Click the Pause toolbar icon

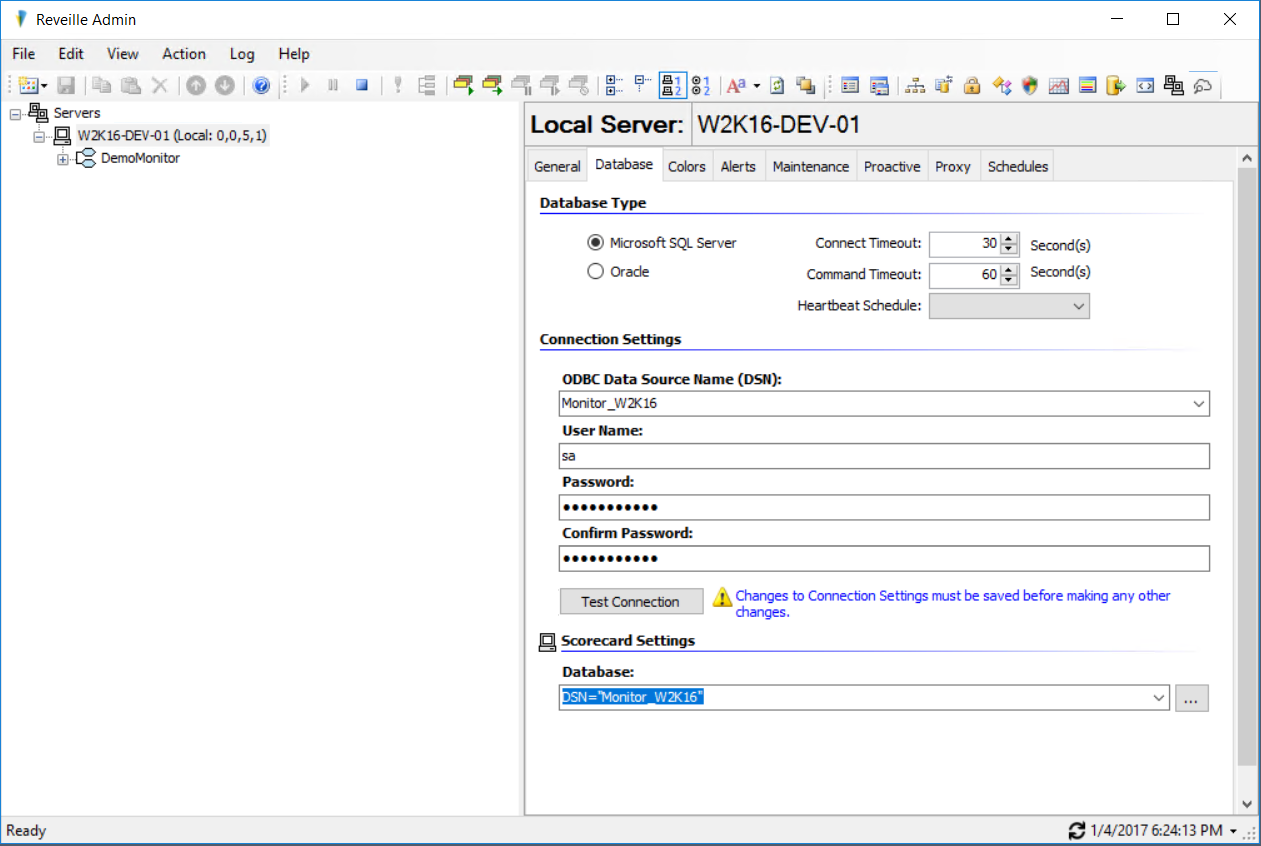point(334,86)
